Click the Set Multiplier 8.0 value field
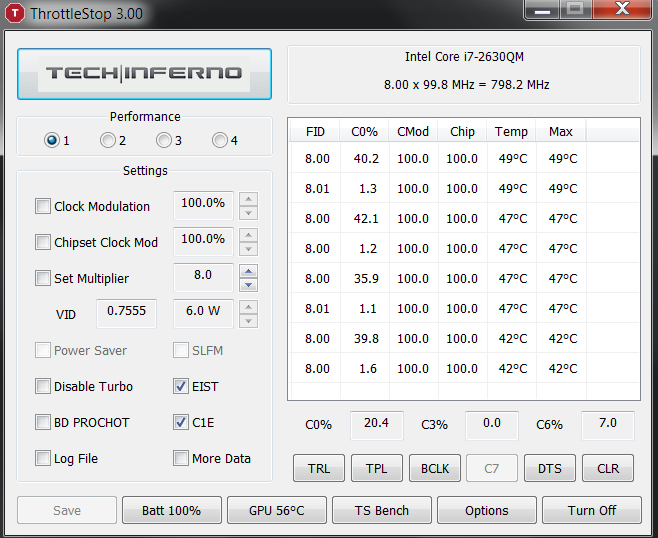The image size is (658, 538). [x=203, y=278]
